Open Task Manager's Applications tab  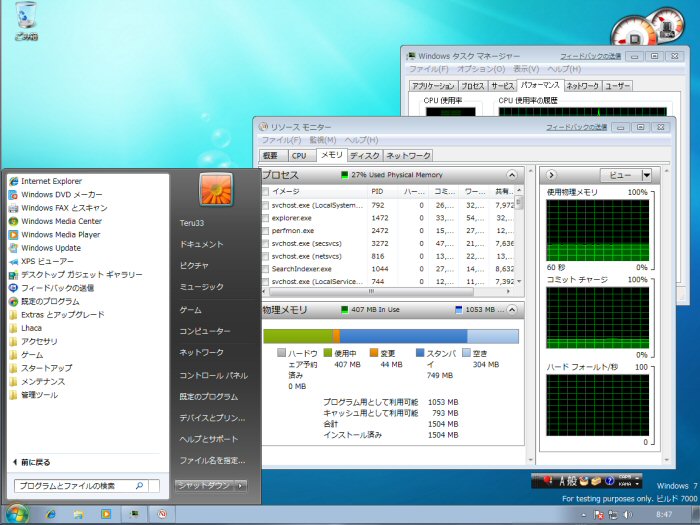[x=433, y=86]
